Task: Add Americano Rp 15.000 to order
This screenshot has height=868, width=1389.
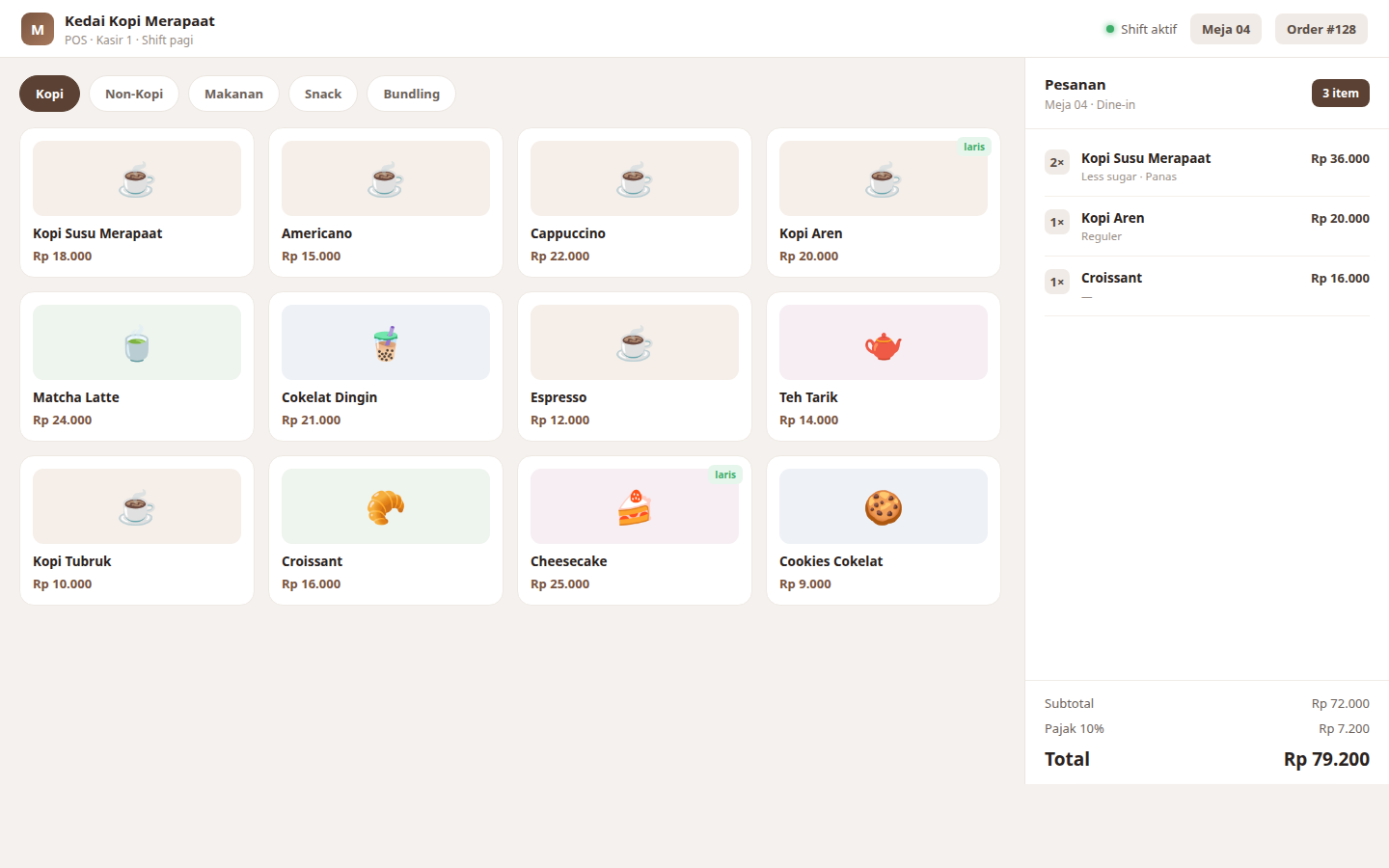Action: pos(386,203)
